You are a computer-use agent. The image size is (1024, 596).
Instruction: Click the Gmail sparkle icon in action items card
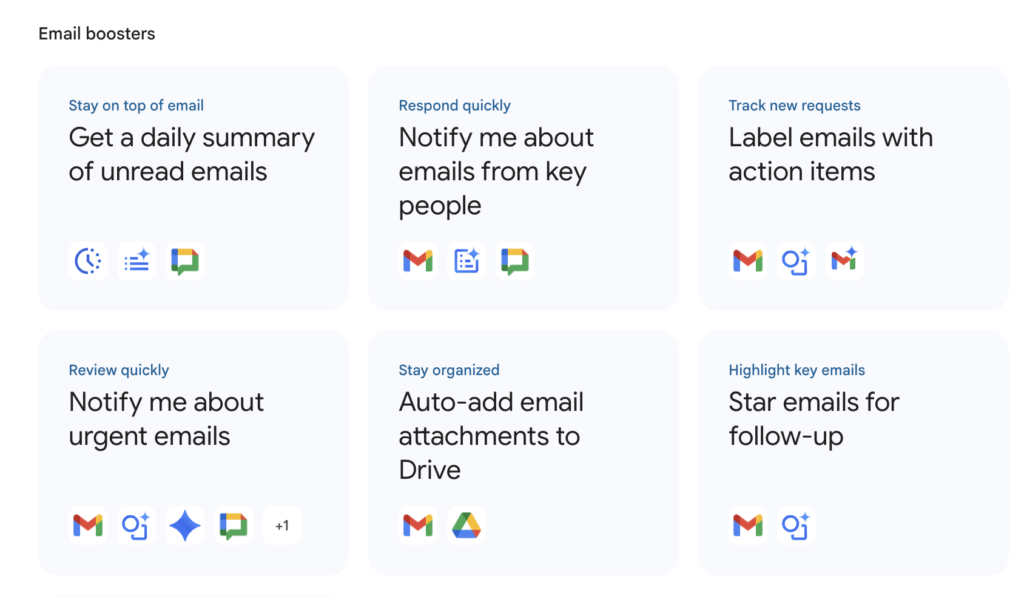click(x=845, y=261)
